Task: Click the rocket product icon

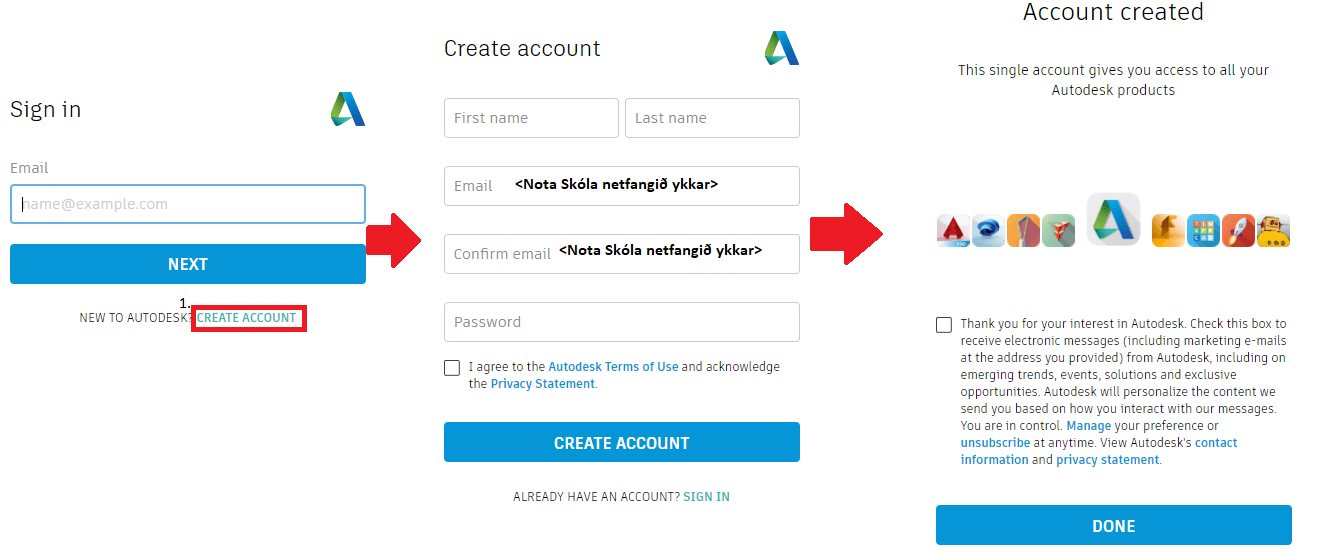Action: click(x=1238, y=231)
